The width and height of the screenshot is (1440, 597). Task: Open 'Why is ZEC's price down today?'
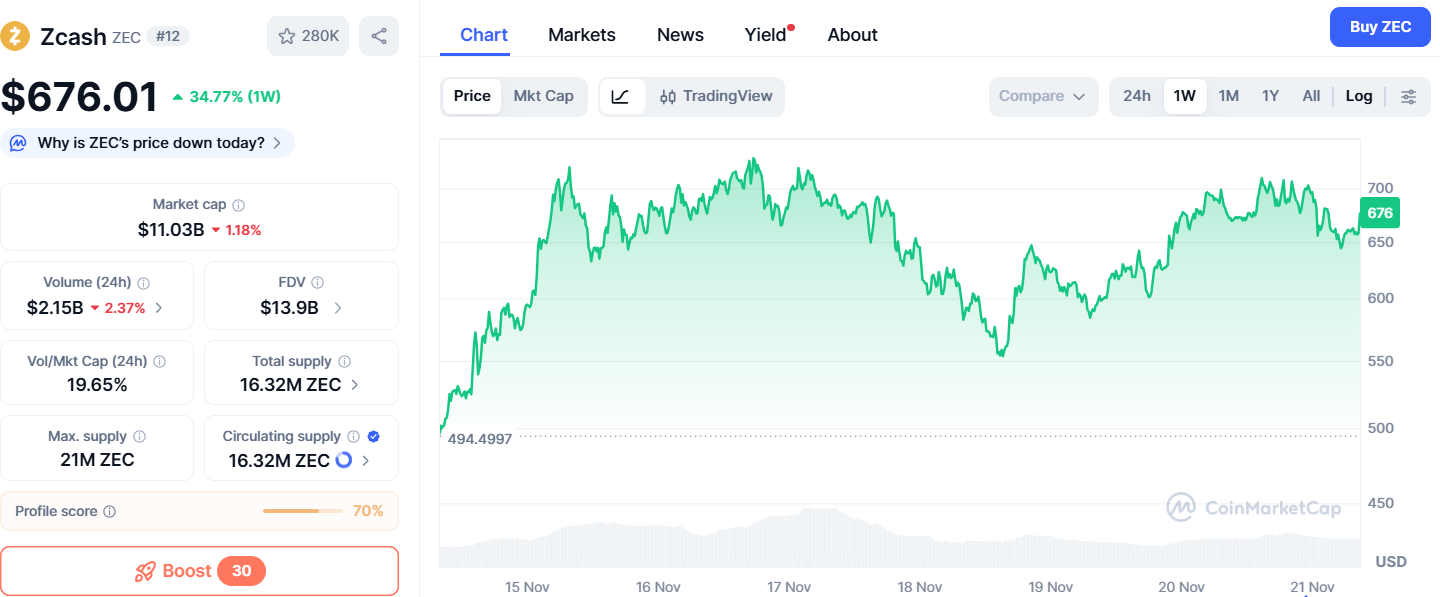151,143
